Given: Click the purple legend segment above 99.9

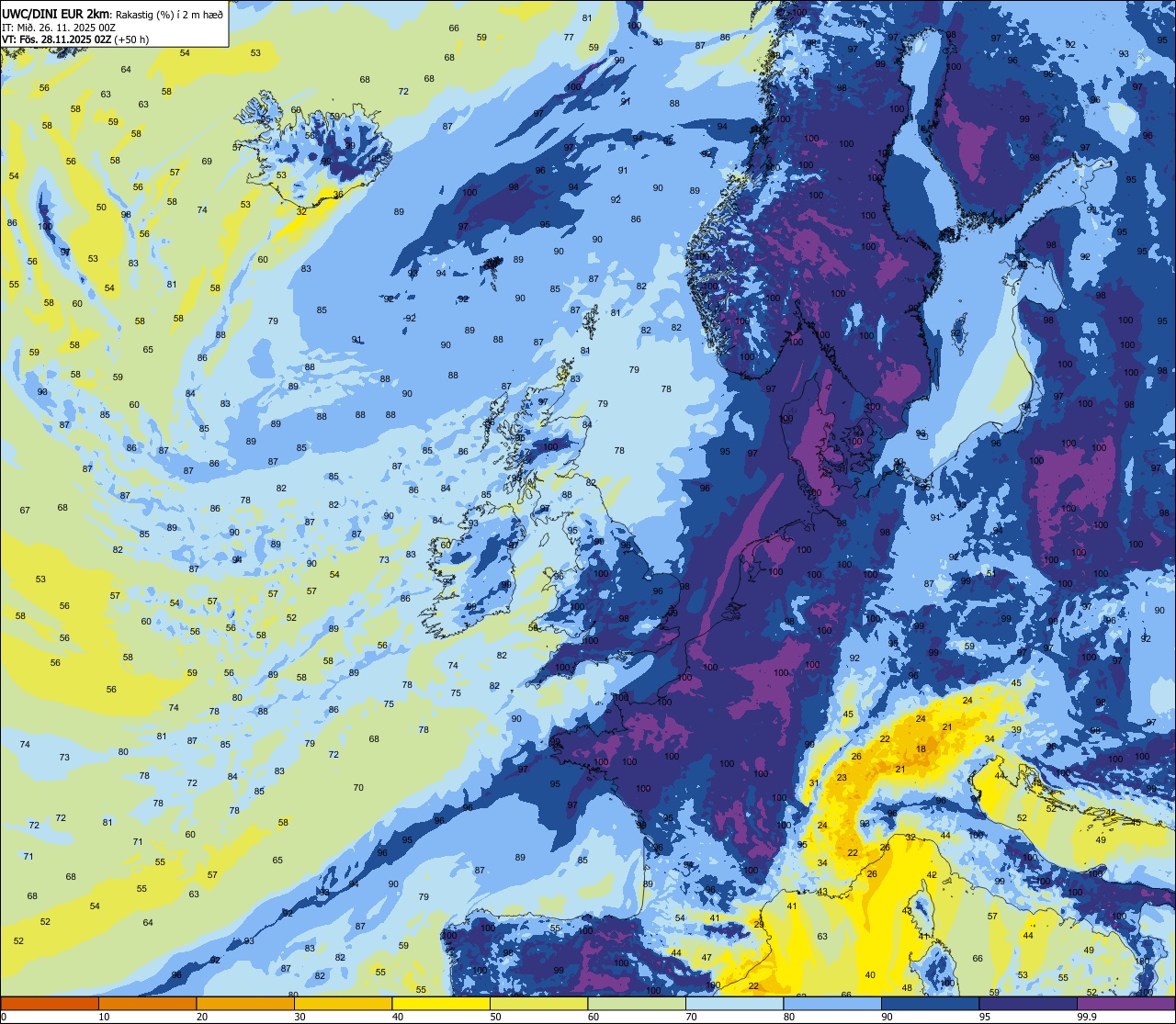Looking at the screenshot, I should click(x=1125, y=1003).
